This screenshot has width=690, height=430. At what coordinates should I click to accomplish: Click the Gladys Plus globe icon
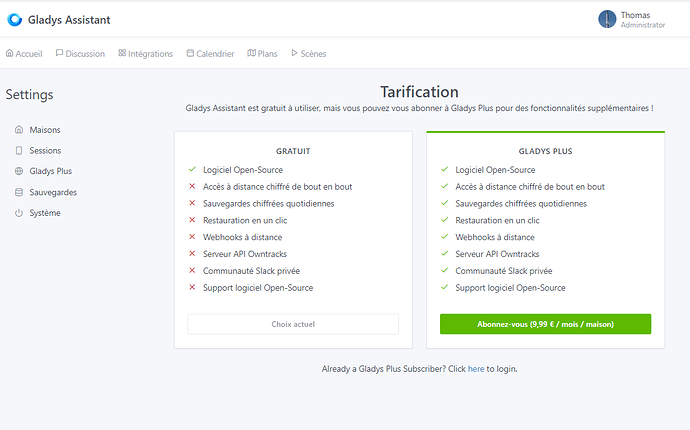(x=19, y=171)
